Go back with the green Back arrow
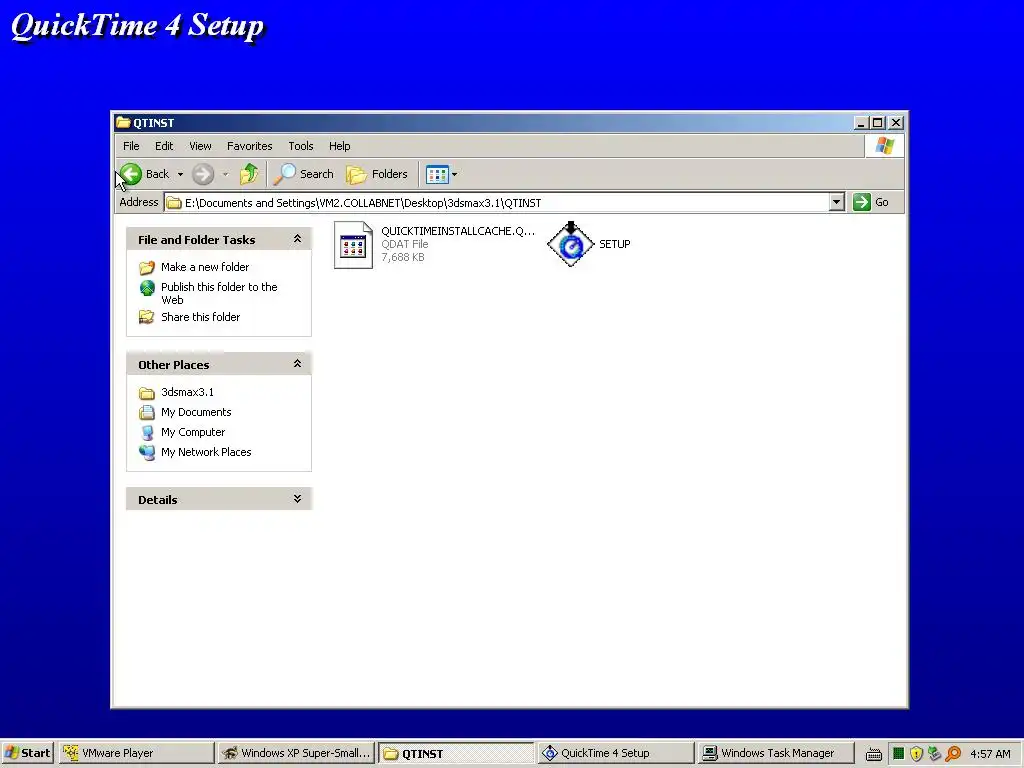 pos(144,174)
